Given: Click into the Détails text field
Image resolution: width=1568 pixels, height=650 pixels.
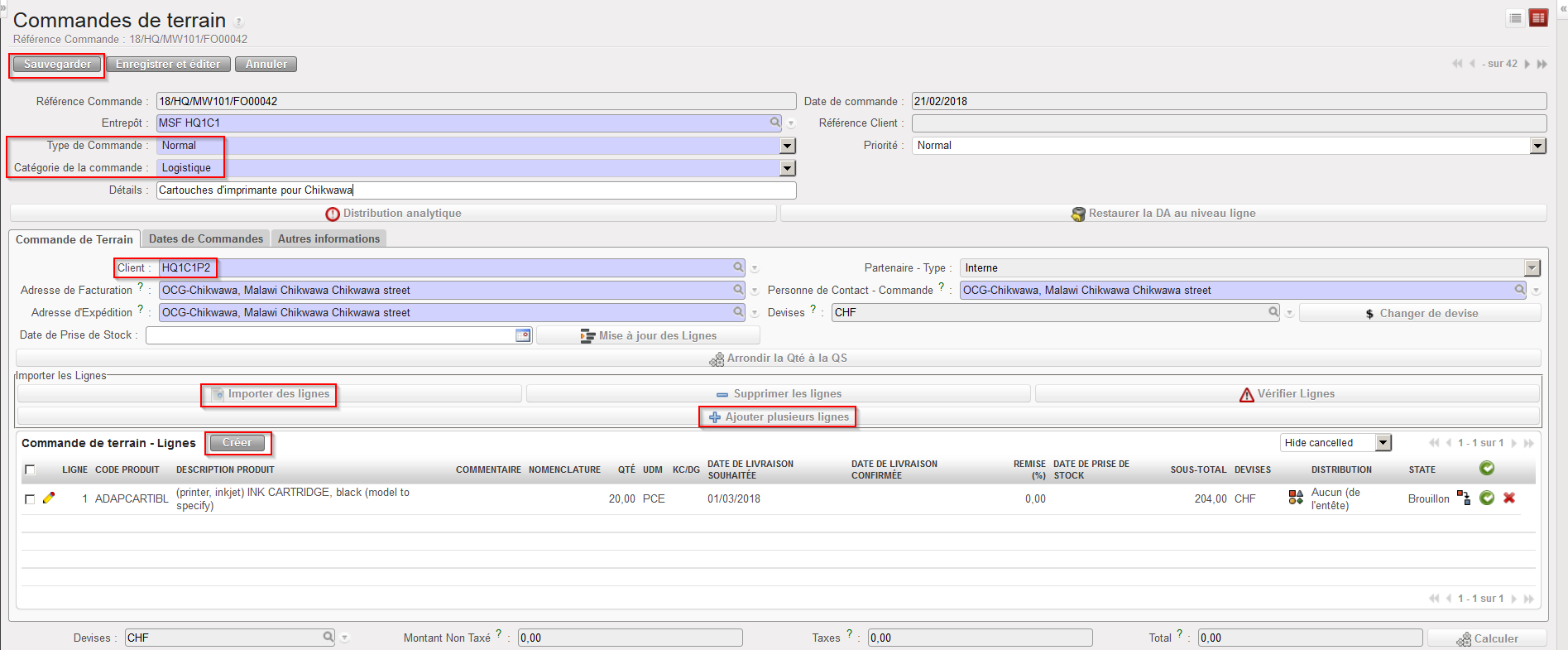Looking at the screenshot, I should coord(476,190).
